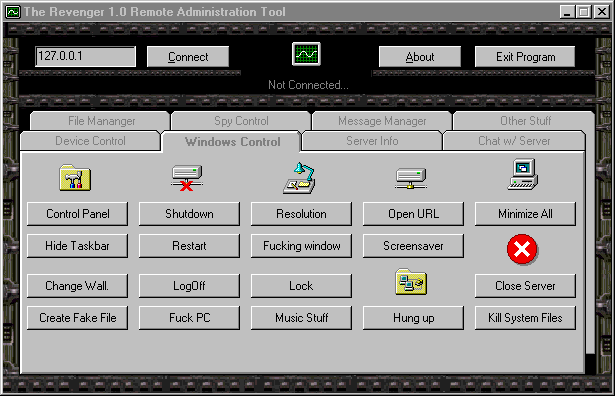Click the Resolution button
The height and width of the screenshot is (396, 615).
(x=301, y=214)
